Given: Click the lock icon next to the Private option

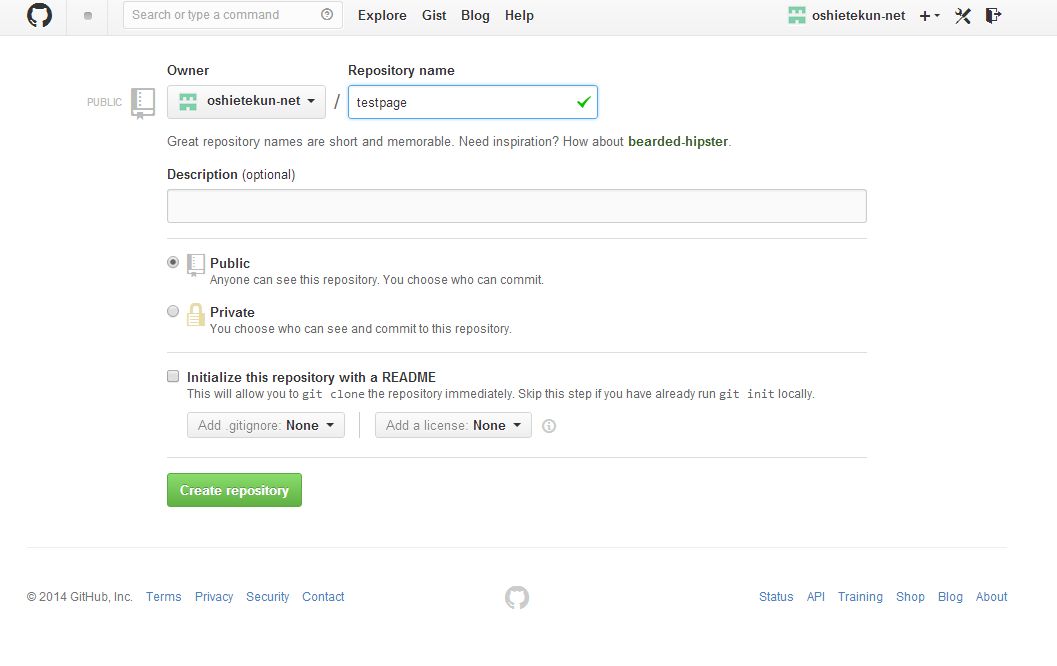Looking at the screenshot, I should [x=195, y=315].
